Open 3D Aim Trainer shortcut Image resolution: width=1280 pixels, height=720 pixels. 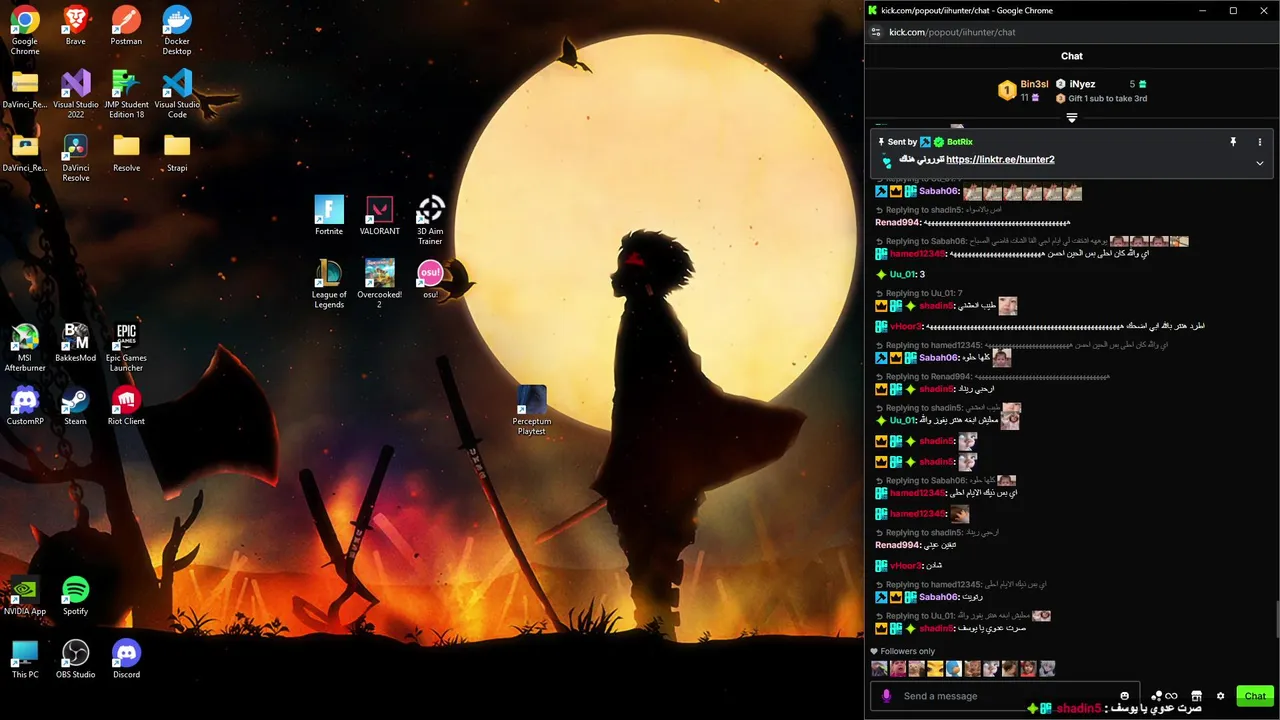[430, 220]
